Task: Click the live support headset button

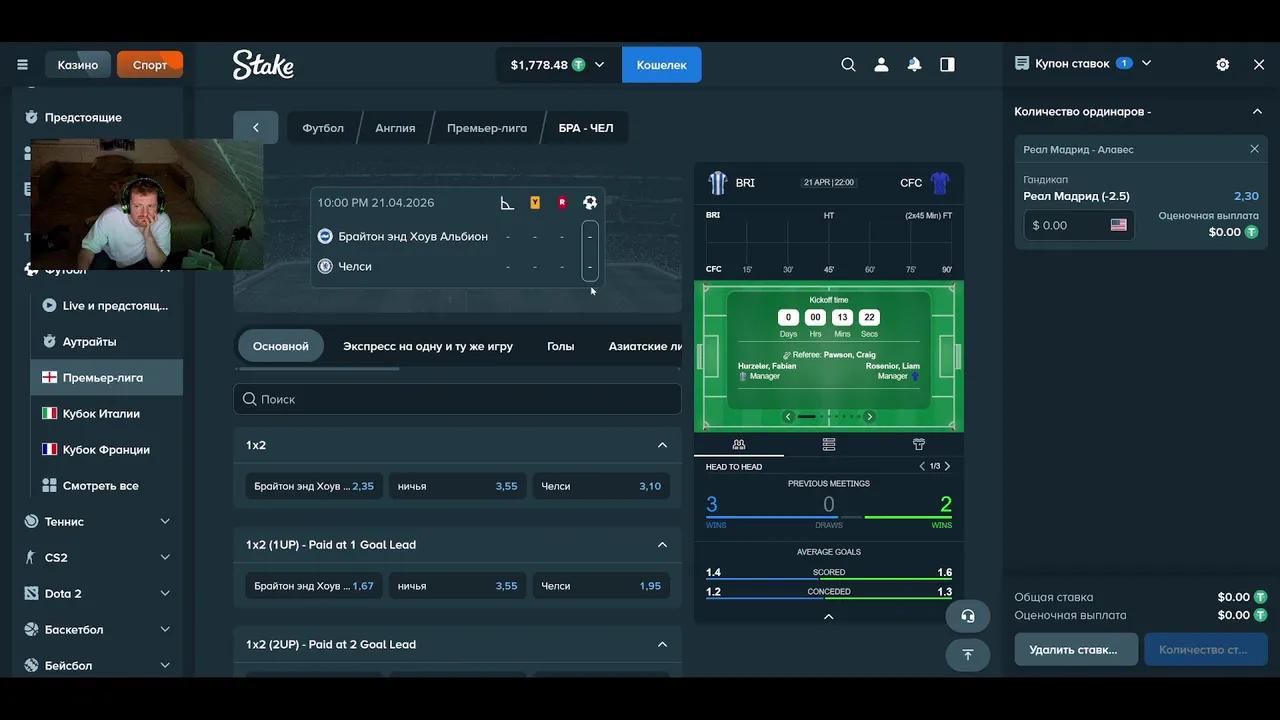Action: click(x=967, y=616)
